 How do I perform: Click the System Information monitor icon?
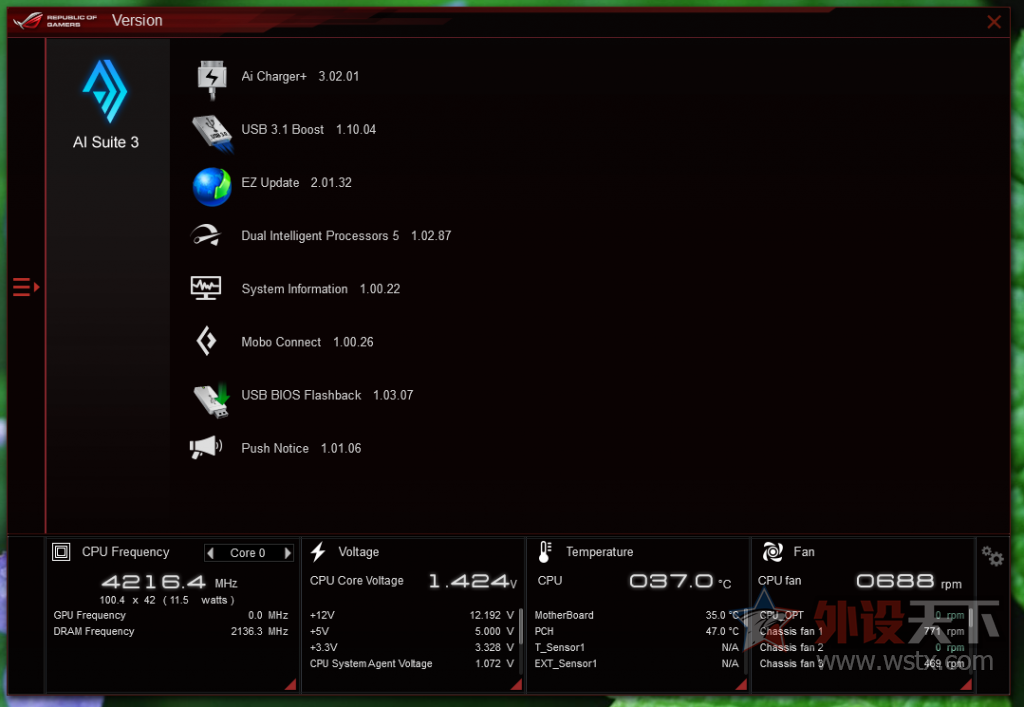point(206,288)
